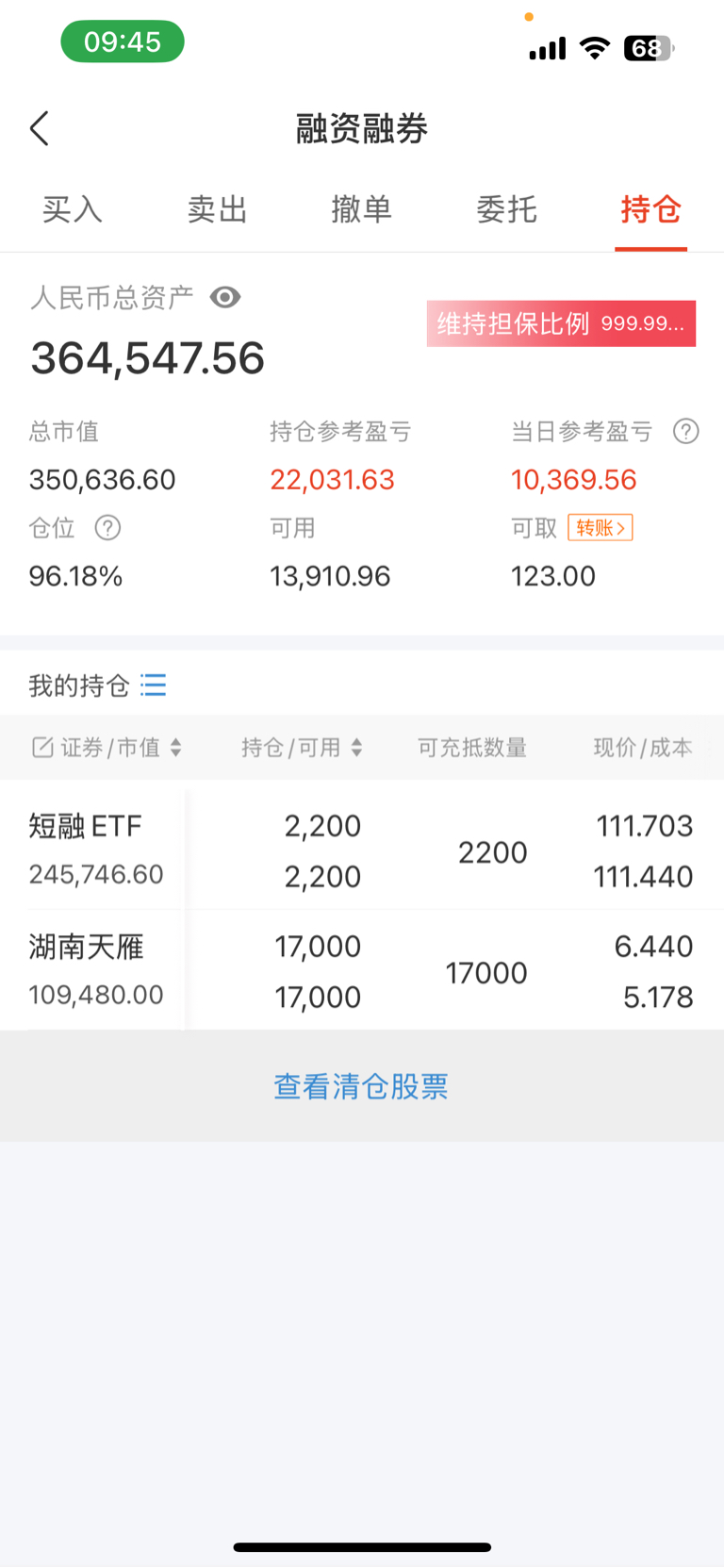Switch to the 卖出 tab
This screenshot has width=724, height=1568.
pos(217,209)
